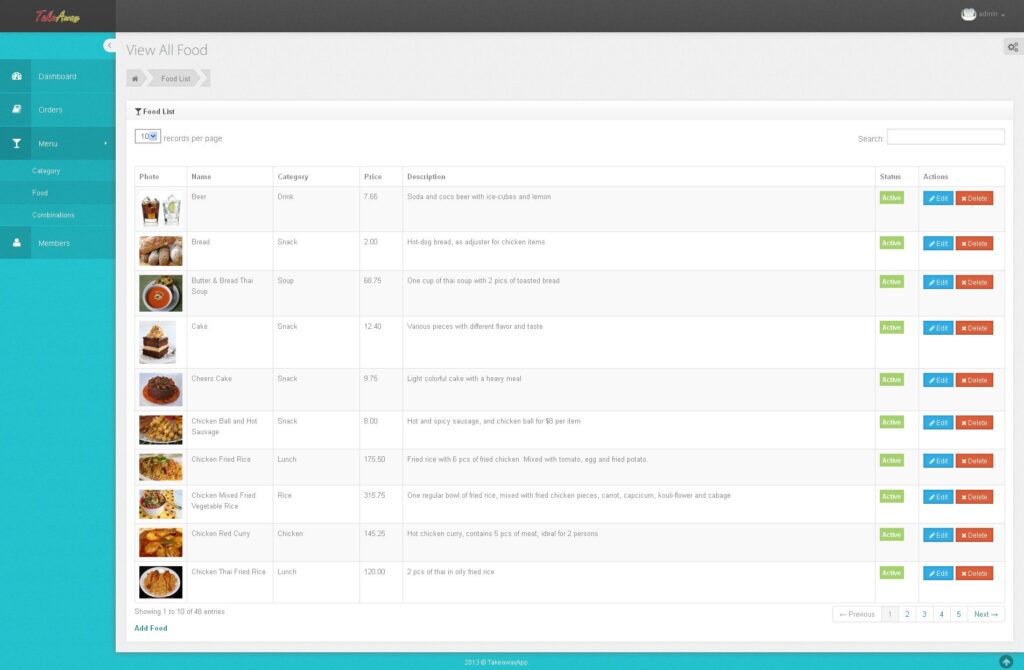
Task: Toggle Active status for Chicken Thai Fried Rice
Action: 891,573
